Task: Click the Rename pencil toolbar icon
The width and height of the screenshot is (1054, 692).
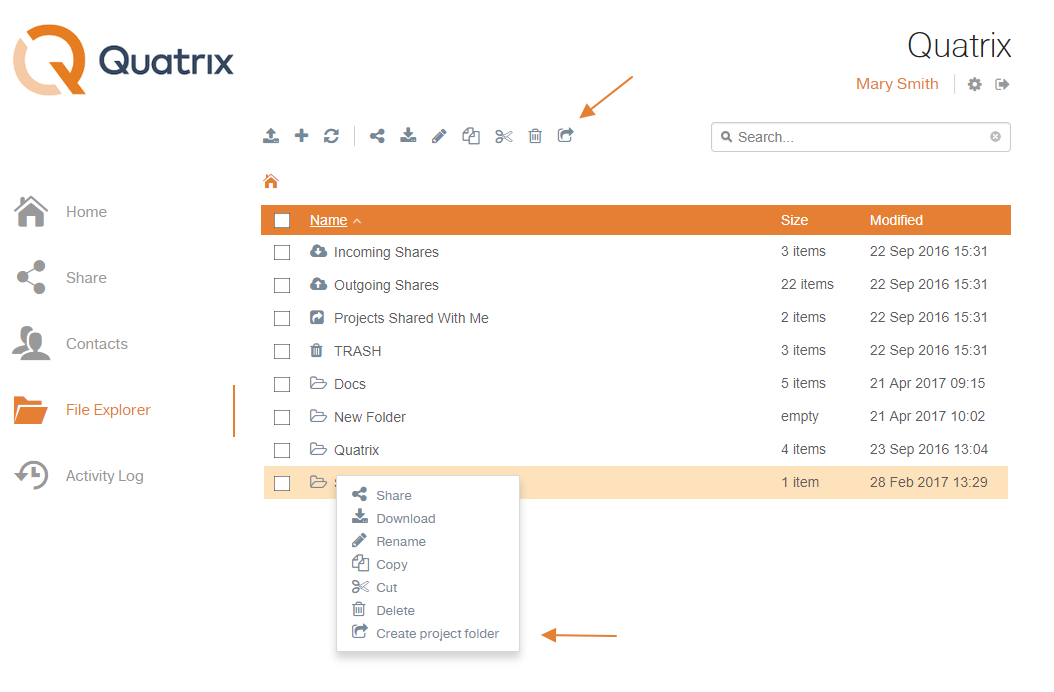Action: 439,137
